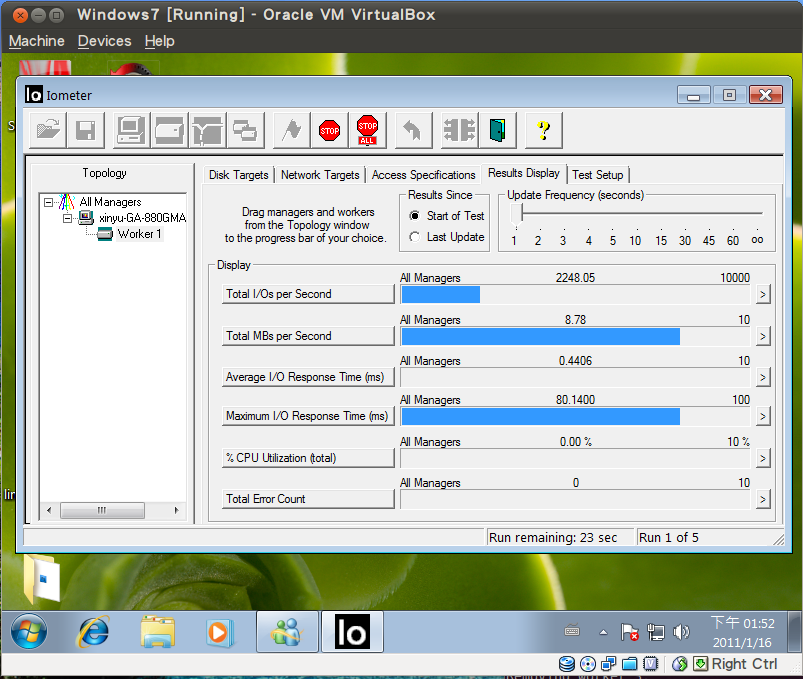The image size is (803, 679).
Task: Open Windows Live Messenger taskbar icon
Action: click(287, 631)
